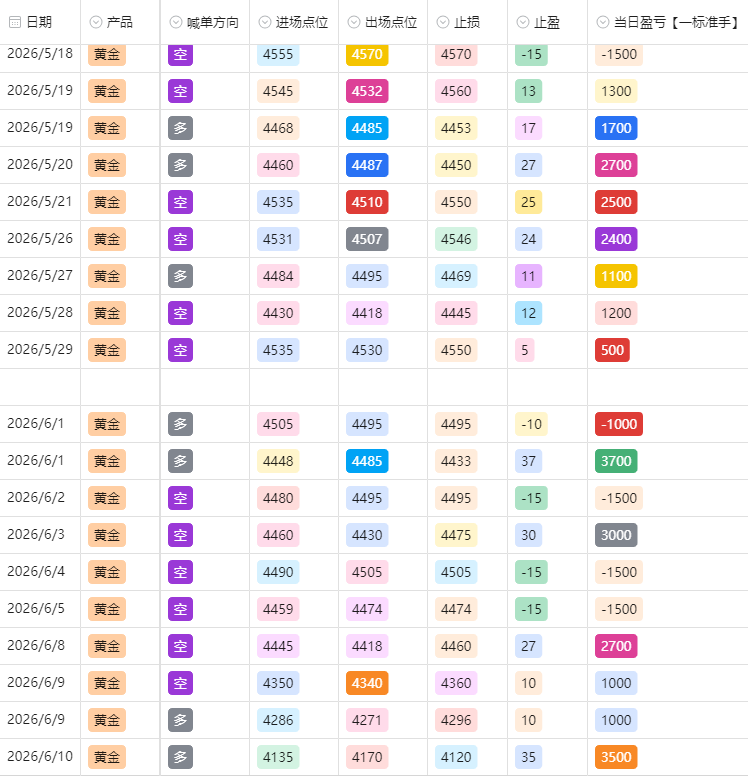This screenshot has height=776, width=748.
Task: Click the calendar icon beside 日期 header
Action: pyautogui.click(x=15, y=22)
